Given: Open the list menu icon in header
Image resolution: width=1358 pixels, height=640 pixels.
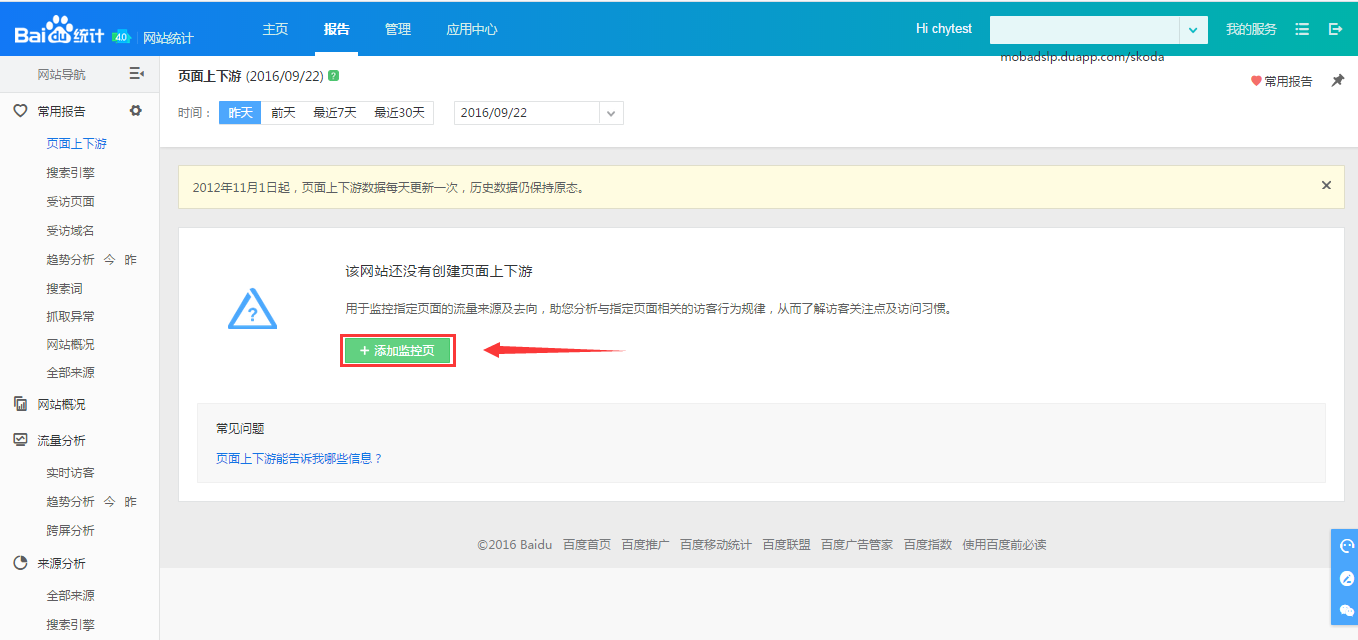Looking at the screenshot, I should point(1302,29).
